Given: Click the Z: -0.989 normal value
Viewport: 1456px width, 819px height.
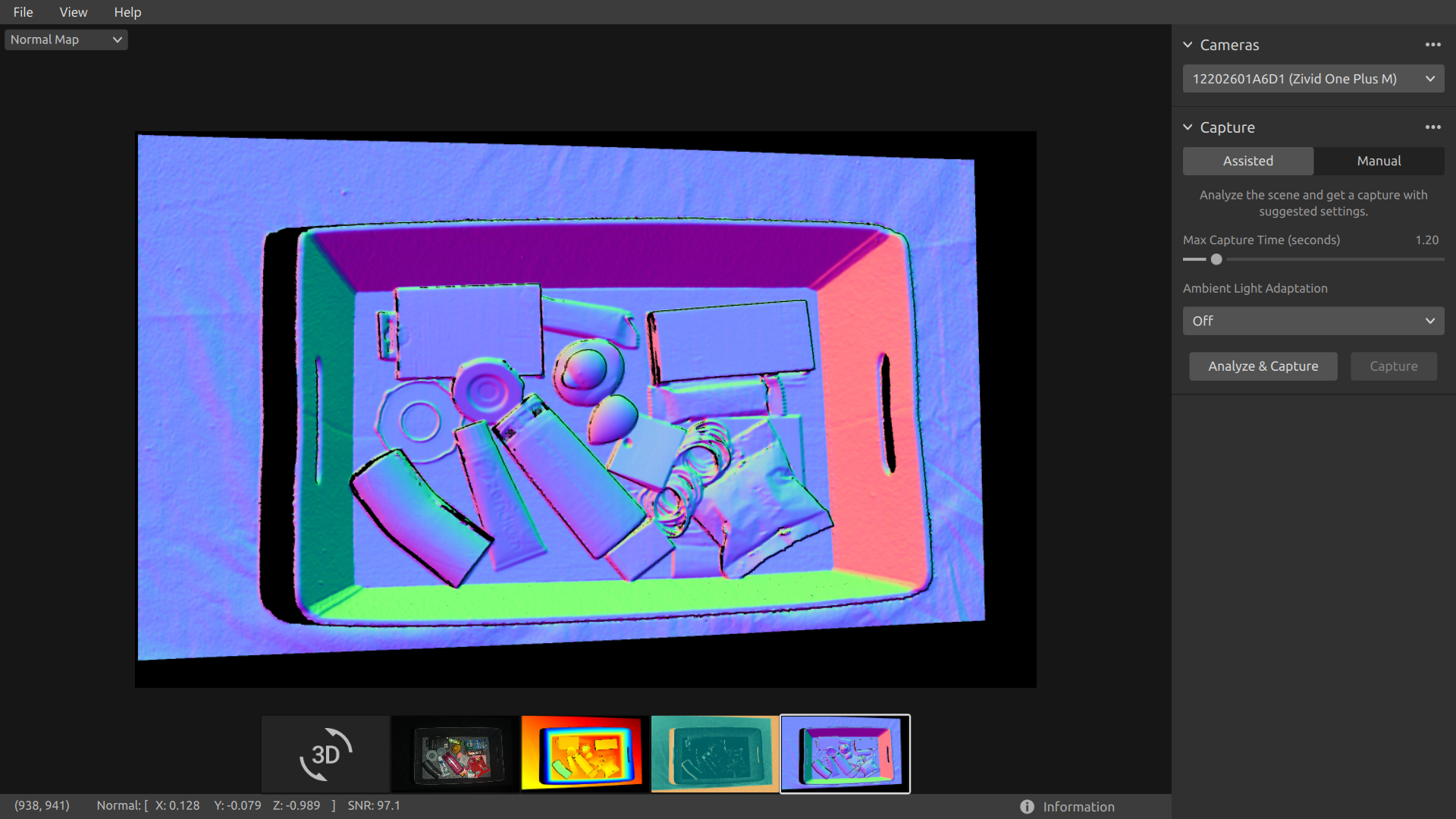Looking at the screenshot, I should point(297,805).
